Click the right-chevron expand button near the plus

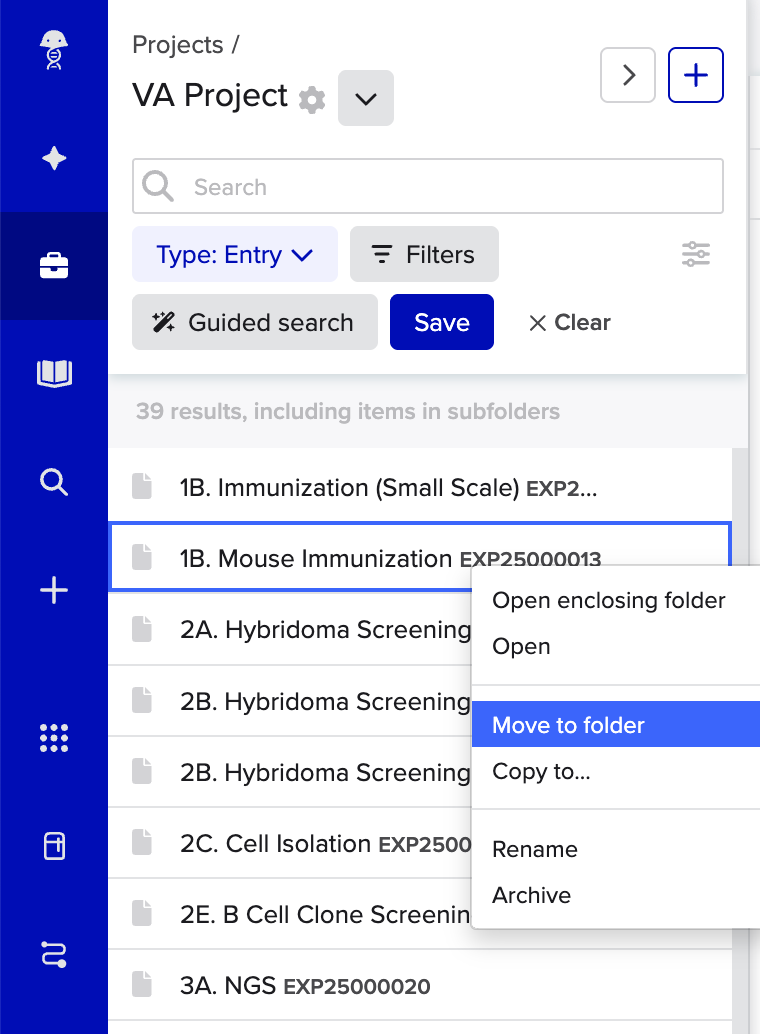(628, 75)
